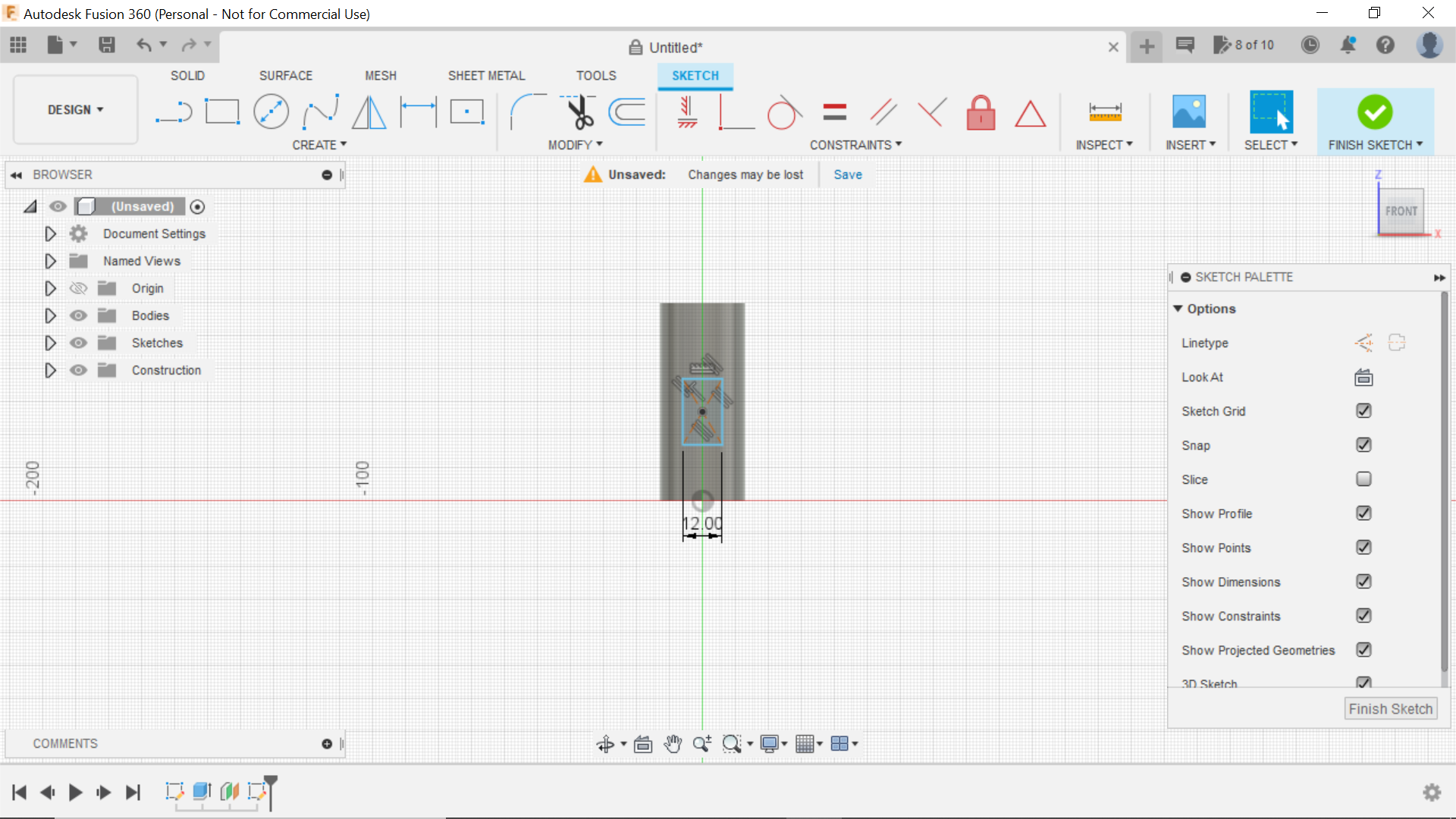Uncheck Sketch Grid
Viewport: 1456px width, 819px height.
(x=1363, y=411)
